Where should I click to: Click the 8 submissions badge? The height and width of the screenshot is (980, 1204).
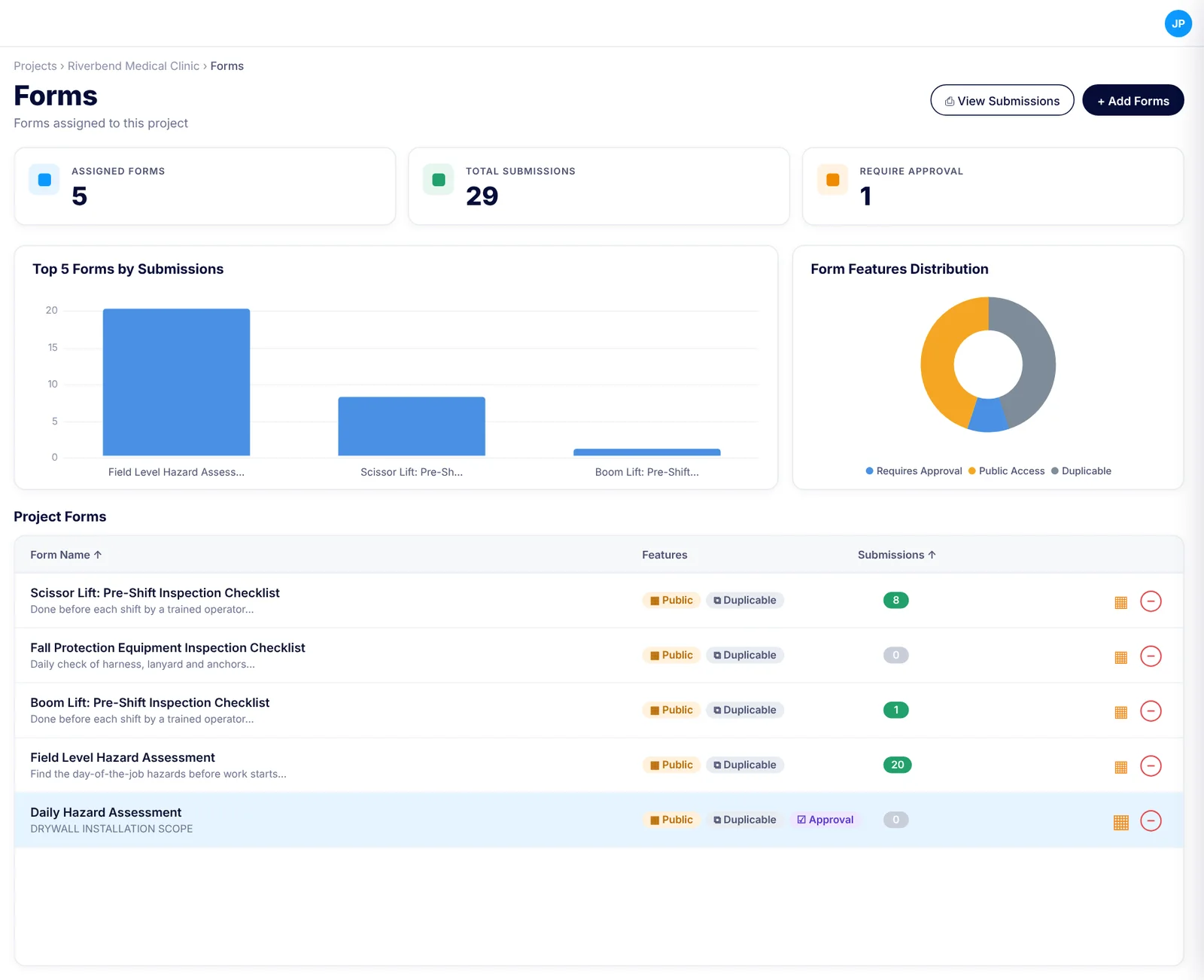[895, 600]
